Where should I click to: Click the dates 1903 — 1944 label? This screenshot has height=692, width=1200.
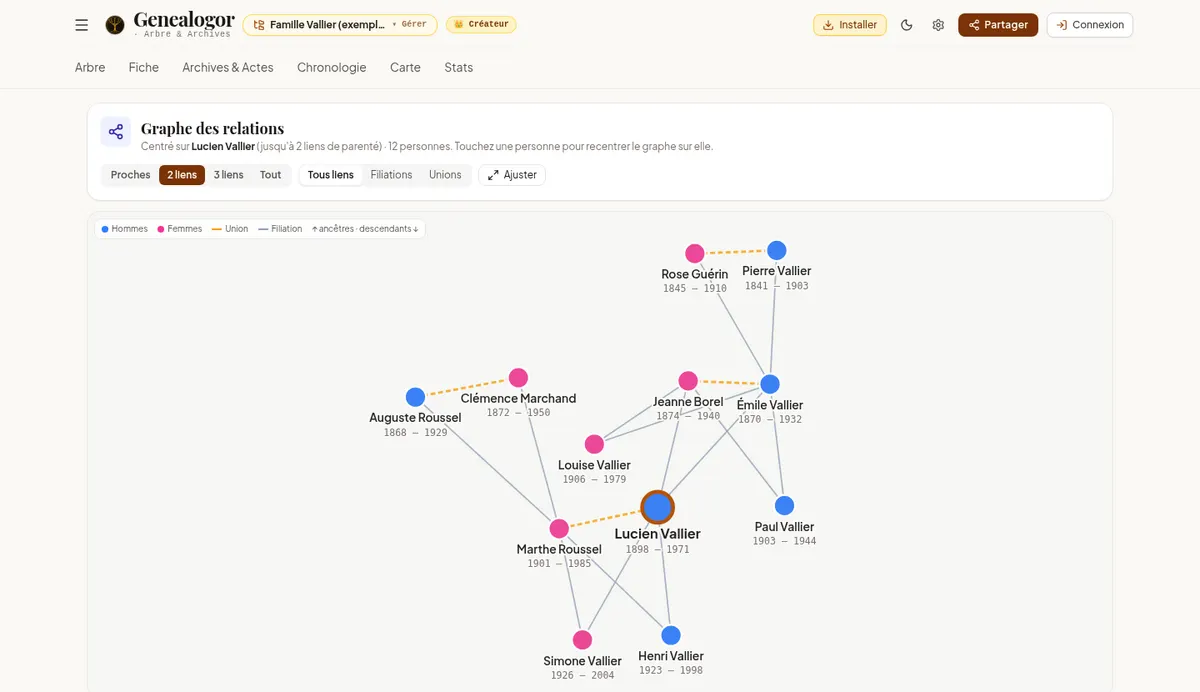pyautogui.click(x=785, y=541)
